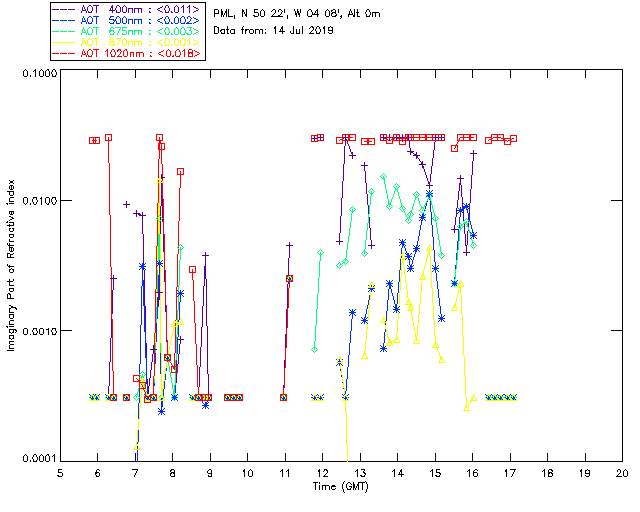
Task: Click the x-axis tick label 12
Action: pos(322,473)
